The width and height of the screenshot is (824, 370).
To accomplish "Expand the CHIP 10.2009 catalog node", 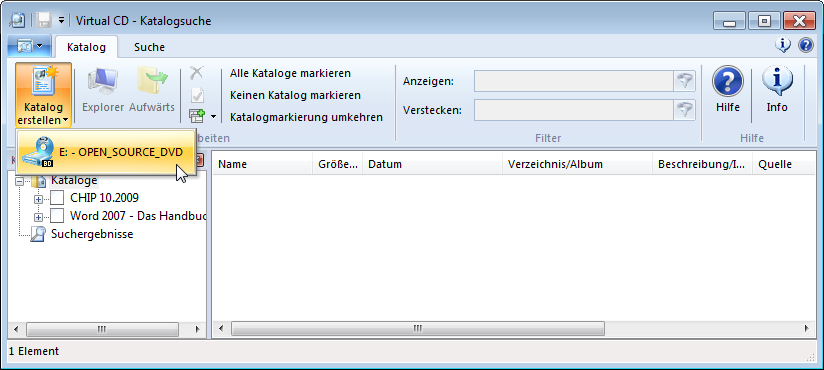I will [x=38, y=199].
